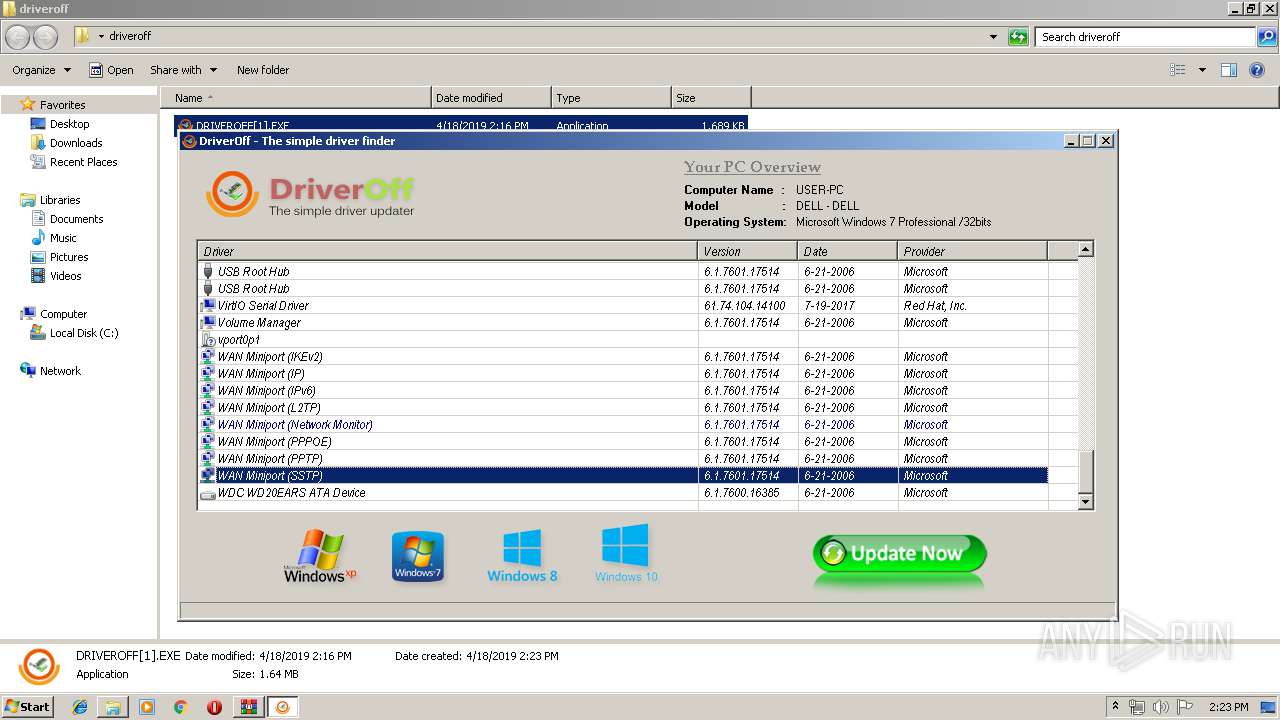This screenshot has width=1280, height=720.
Task: Show hidden system tray icons
Action: [x=1116, y=707]
